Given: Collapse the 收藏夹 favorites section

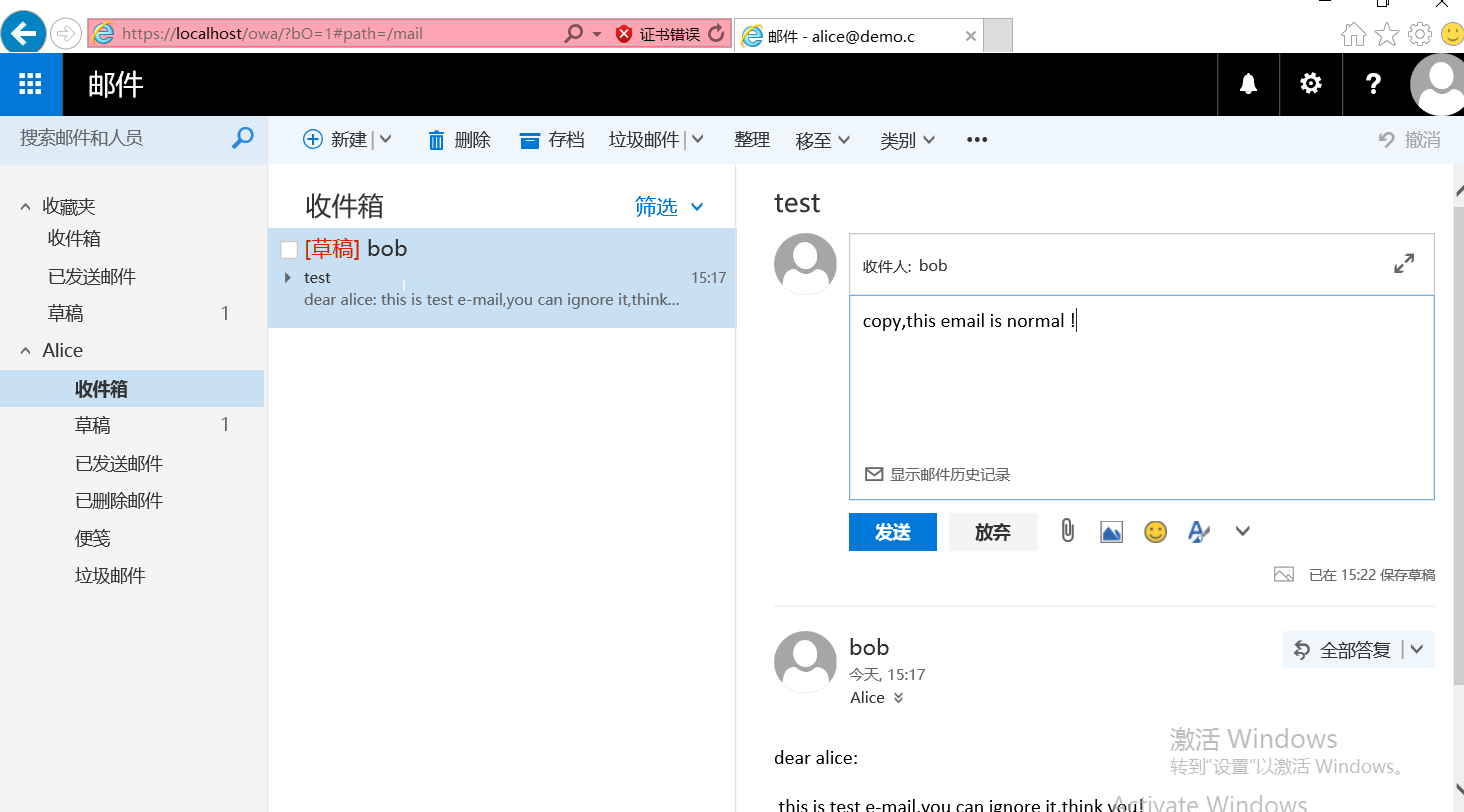Looking at the screenshot, I should coord(26,207).
